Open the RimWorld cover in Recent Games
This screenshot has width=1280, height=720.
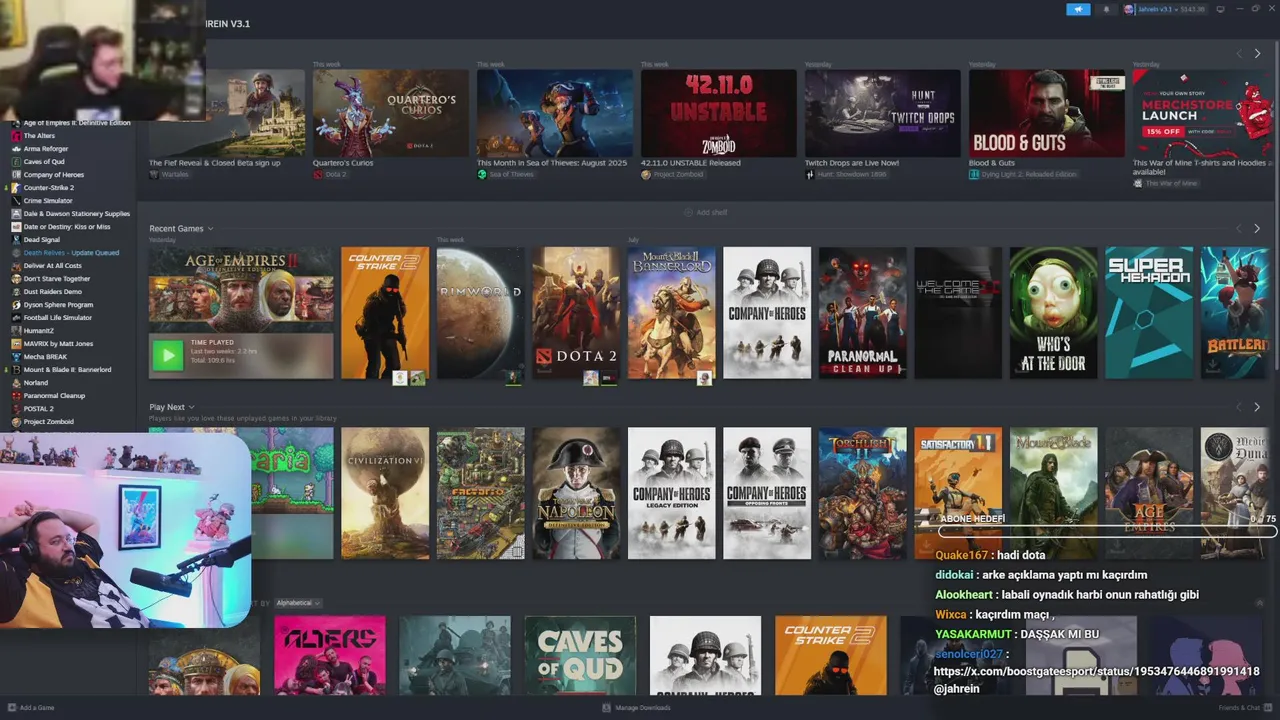tap(480, 313)
